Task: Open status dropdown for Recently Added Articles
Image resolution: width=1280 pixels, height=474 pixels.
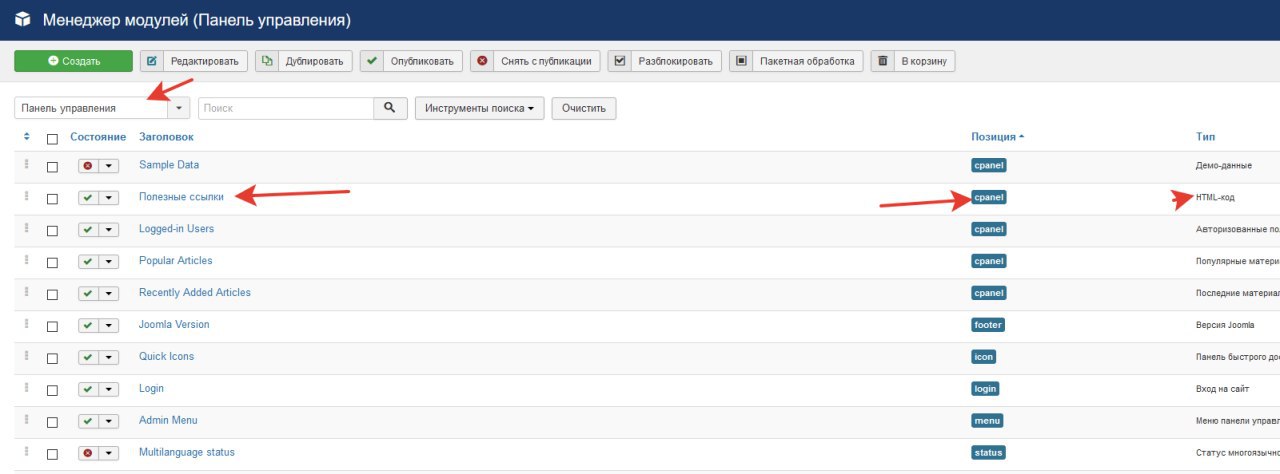Action: pyautogui.click(x=108, y=294)
